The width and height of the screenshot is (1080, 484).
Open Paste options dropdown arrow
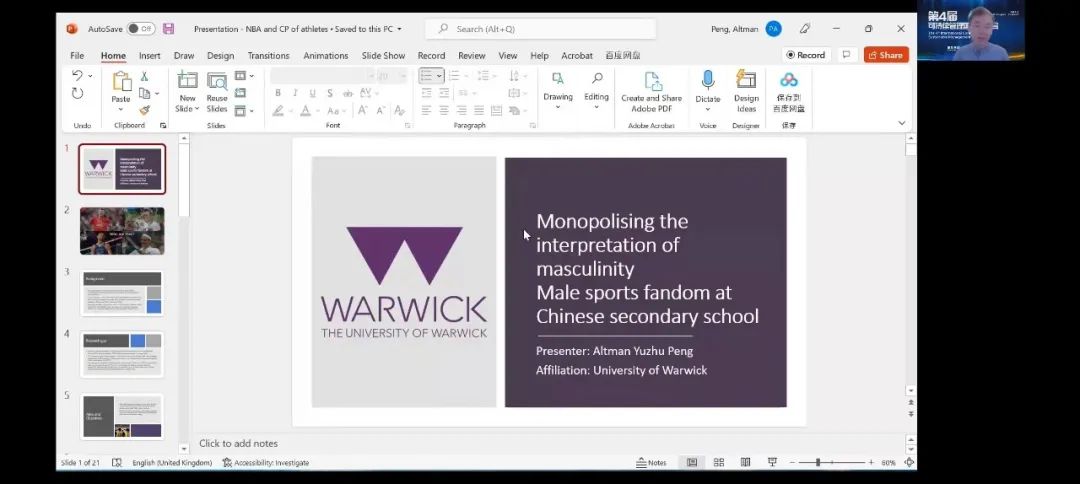pos(121,109)
